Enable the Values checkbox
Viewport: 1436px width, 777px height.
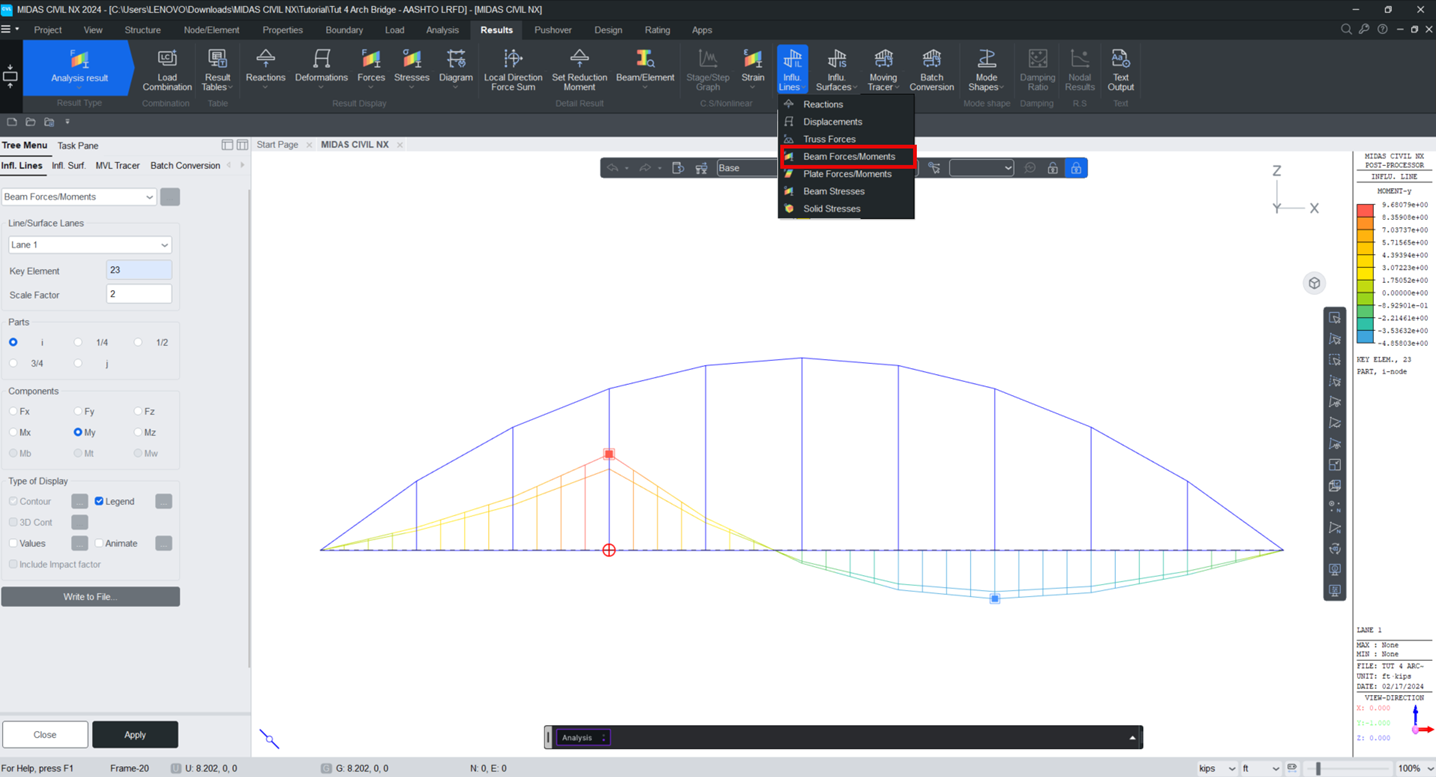13,543
